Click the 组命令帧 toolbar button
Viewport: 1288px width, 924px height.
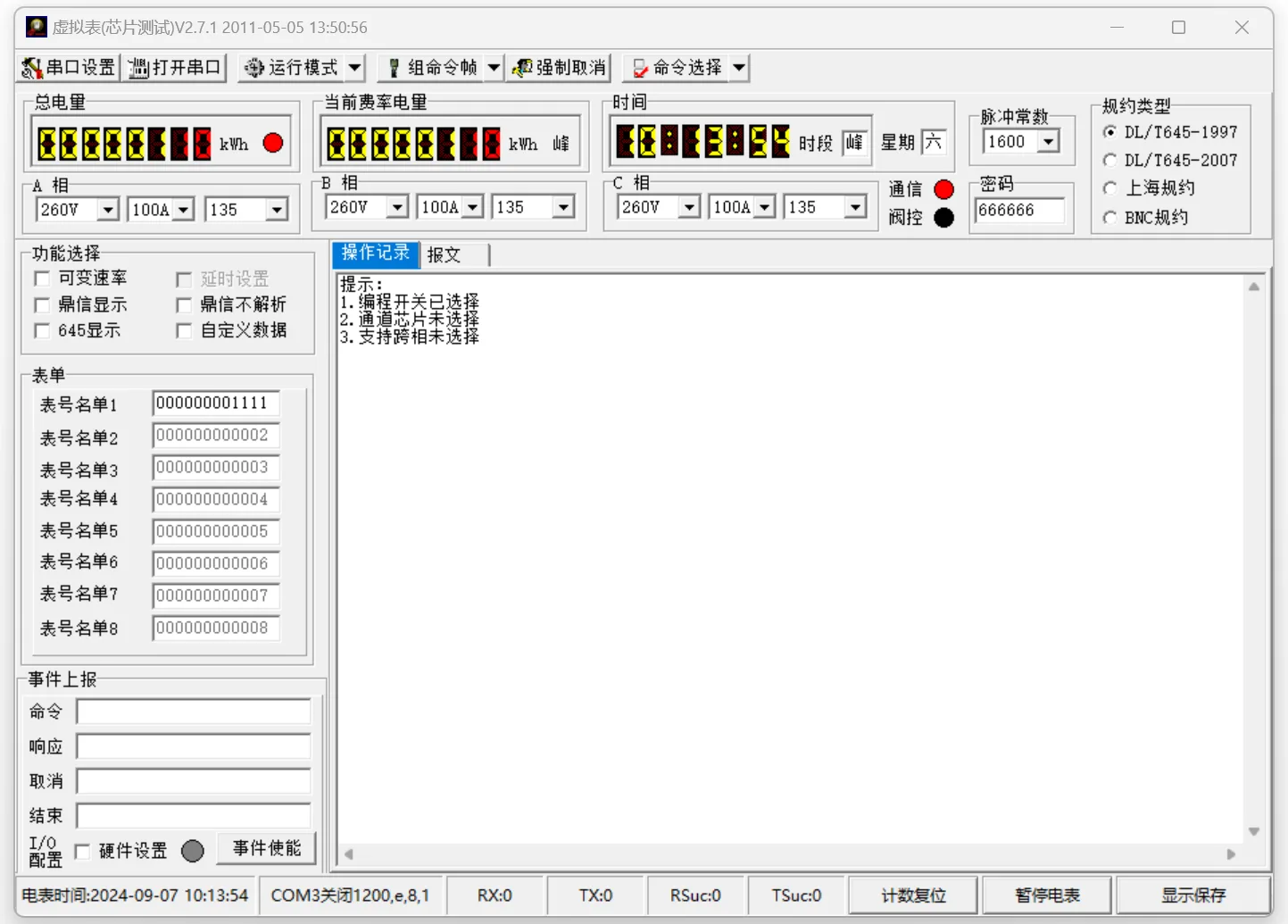pos(431,68)
